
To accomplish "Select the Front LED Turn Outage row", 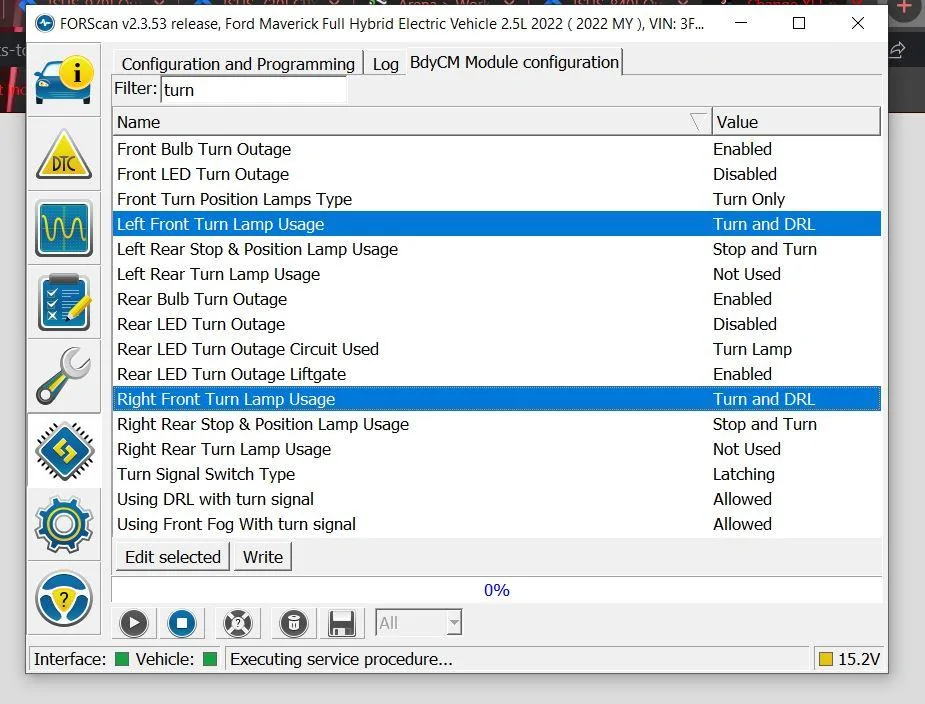I will point(497,174).
